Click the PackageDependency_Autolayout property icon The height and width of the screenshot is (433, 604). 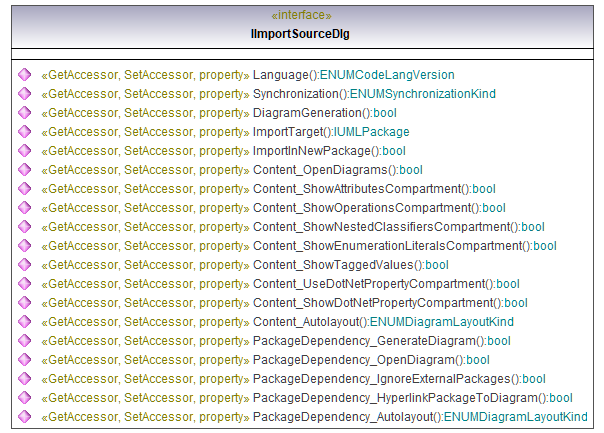click(24, 417)
